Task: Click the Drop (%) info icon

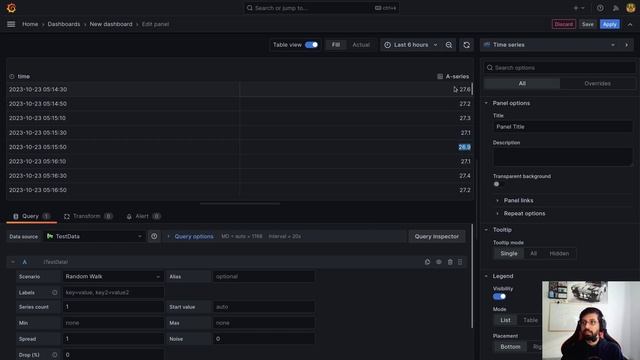Action: point(54,355)
